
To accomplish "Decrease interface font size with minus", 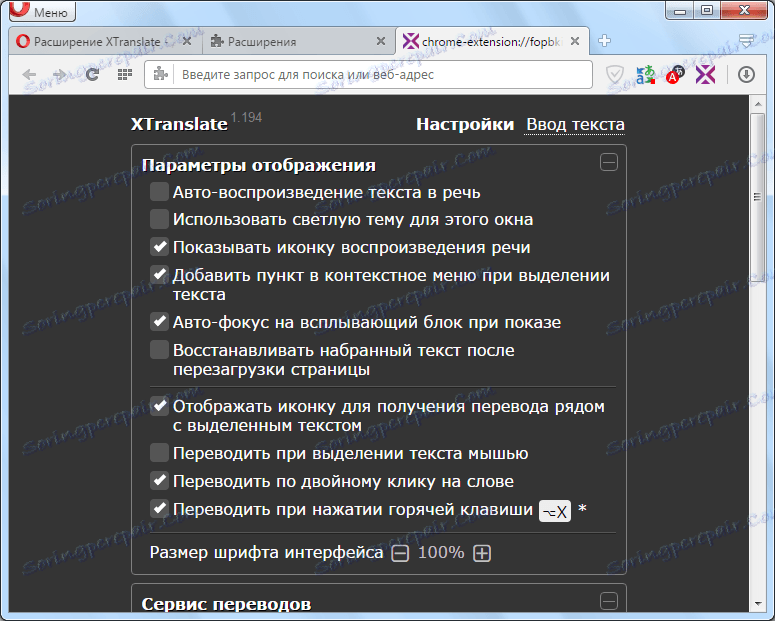I will click(x=400, y=553).
